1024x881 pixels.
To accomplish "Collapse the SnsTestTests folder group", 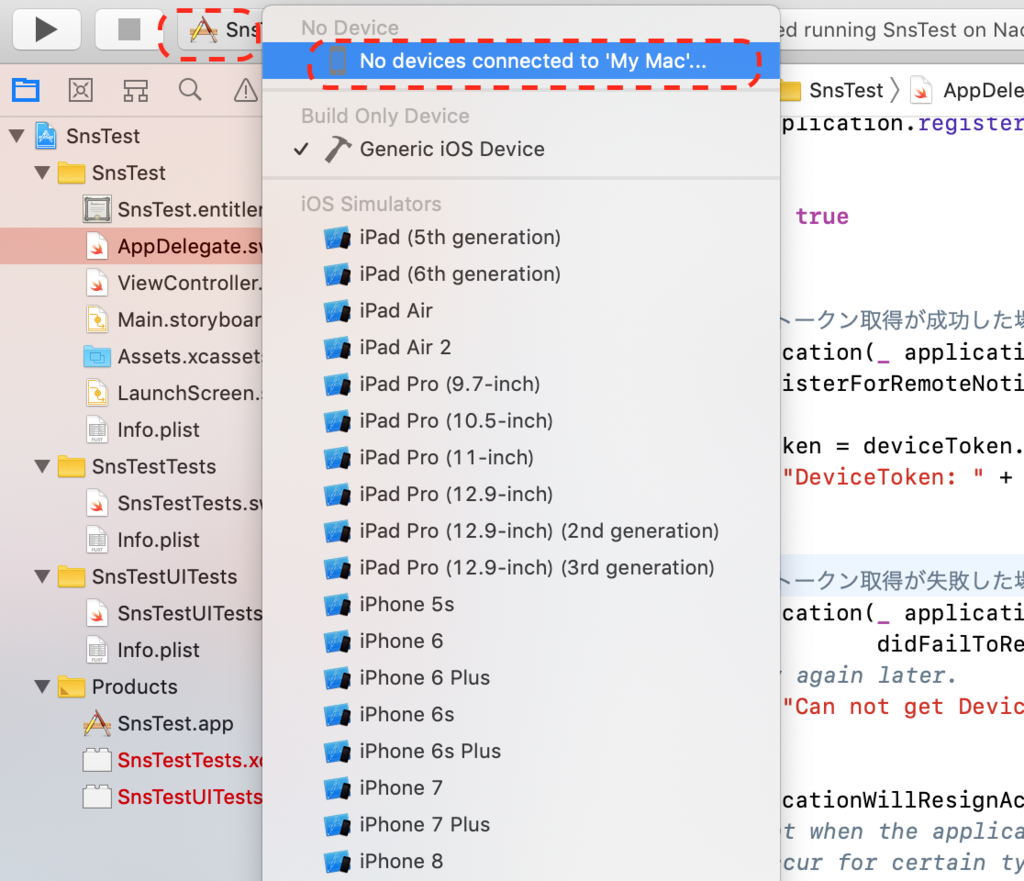I will pos(42,466).
